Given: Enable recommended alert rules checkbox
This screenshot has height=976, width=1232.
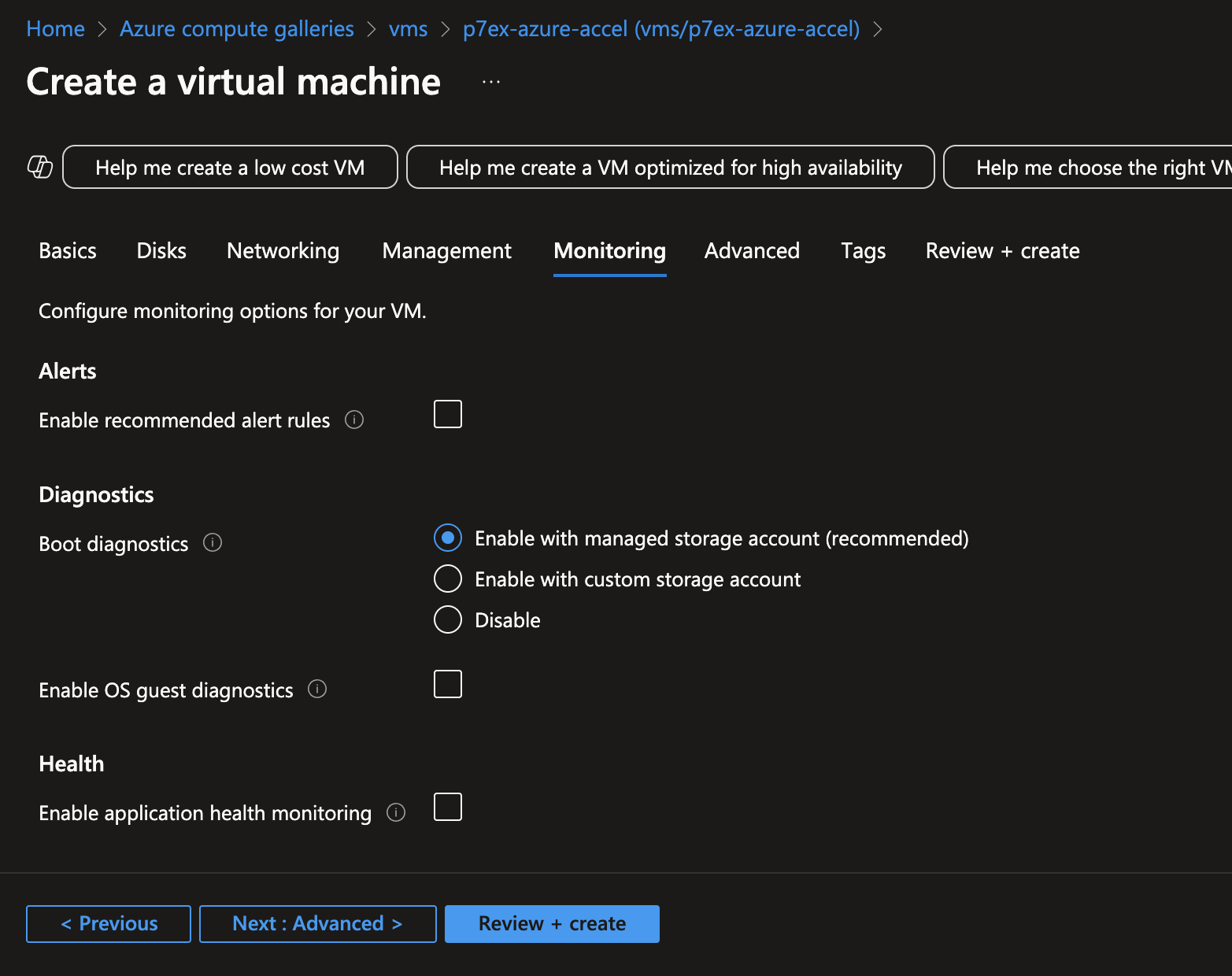Looking at the screenshot, I should 448,414.
